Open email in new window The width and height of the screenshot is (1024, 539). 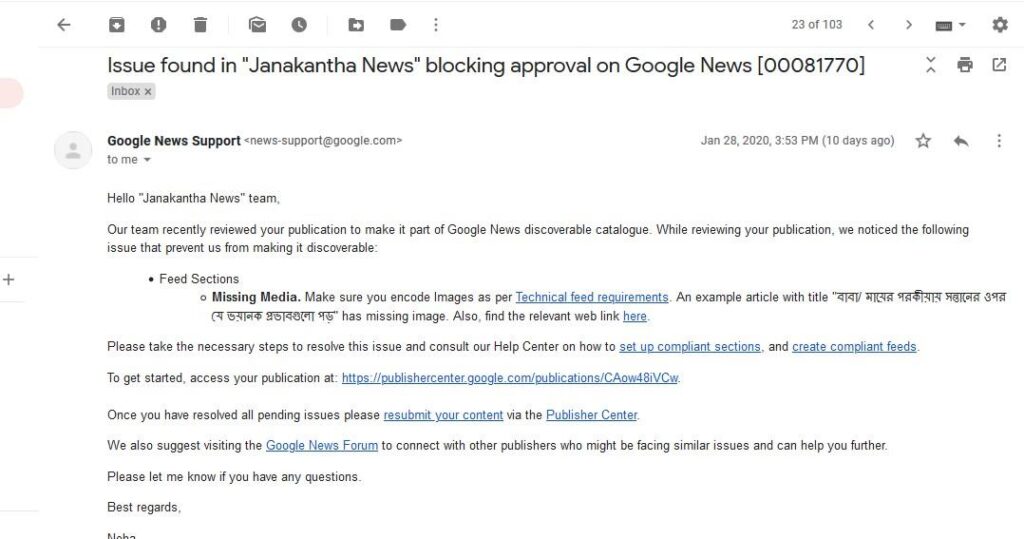[999, 65]
